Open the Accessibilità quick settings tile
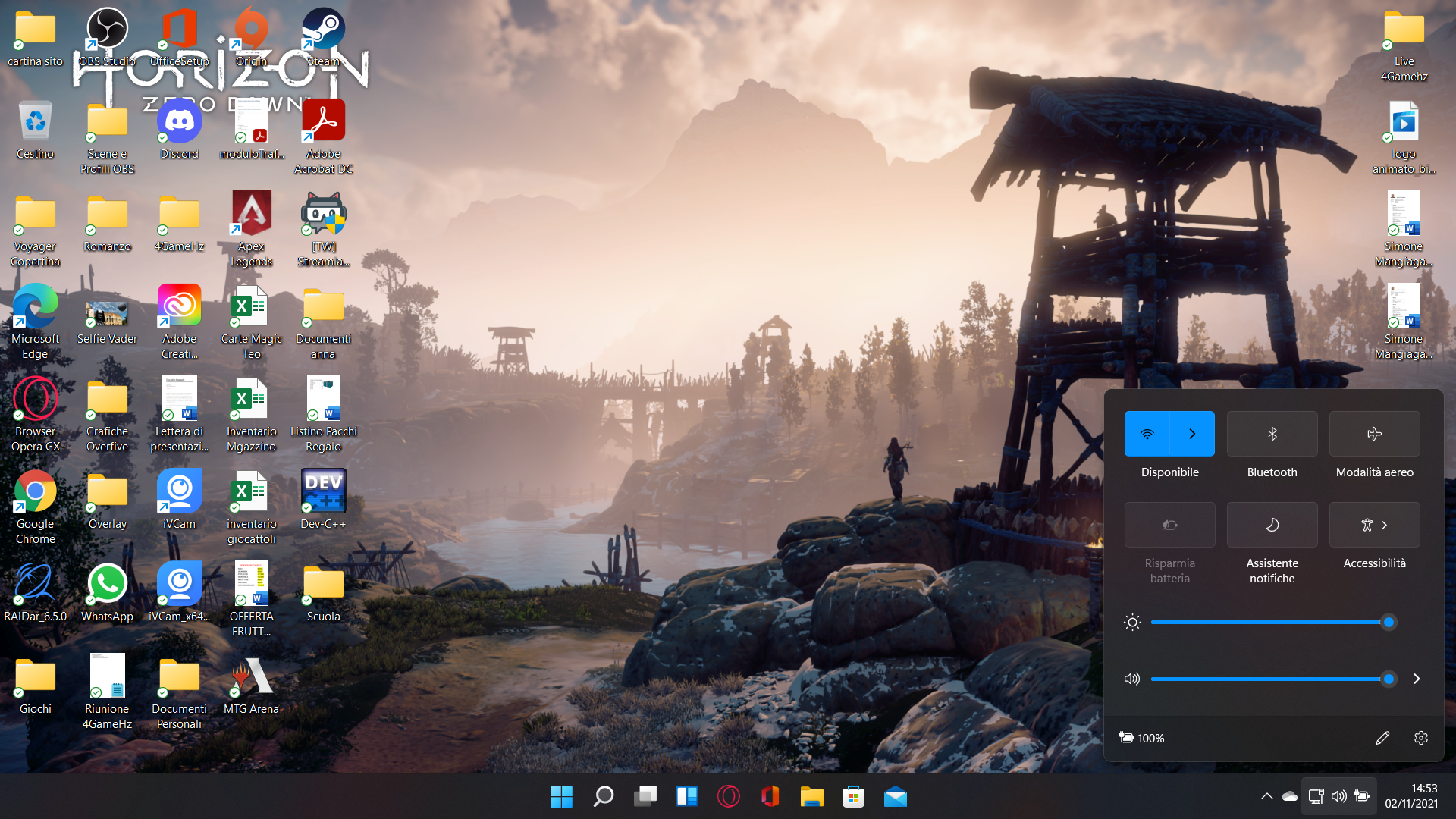The width and height of the screenshot is (1456, 819). click(x=1374, y=525)
